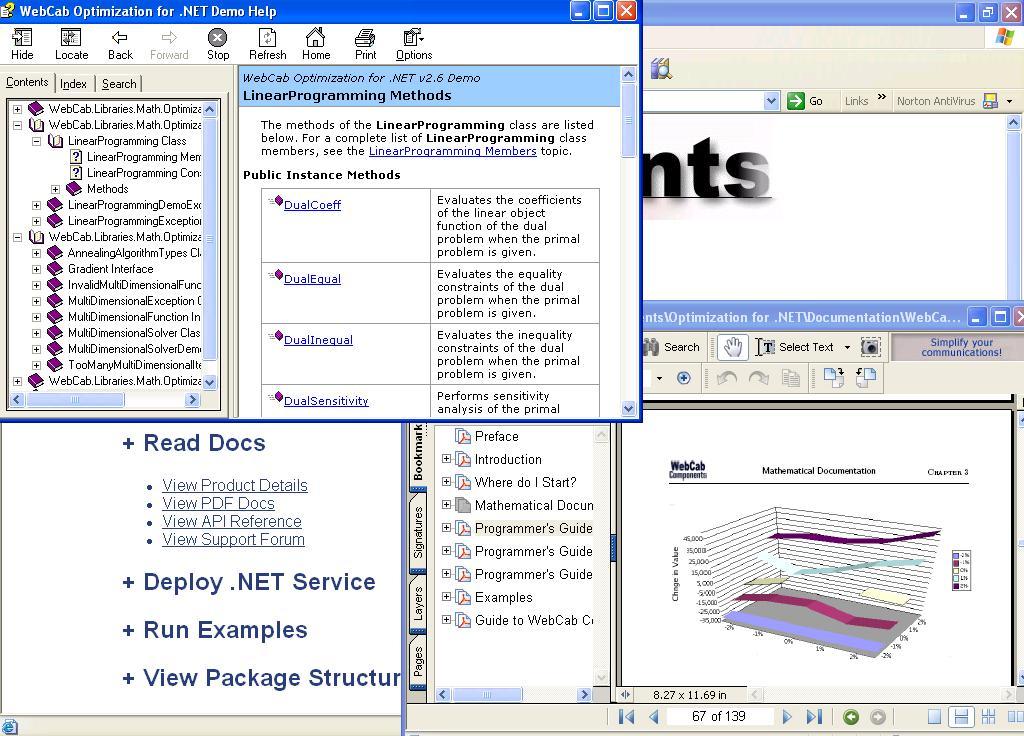This screenshot has height=736, width=1024.
Task: Click the Norton AntiVirus toolbar icon
Action: (991, 101)
